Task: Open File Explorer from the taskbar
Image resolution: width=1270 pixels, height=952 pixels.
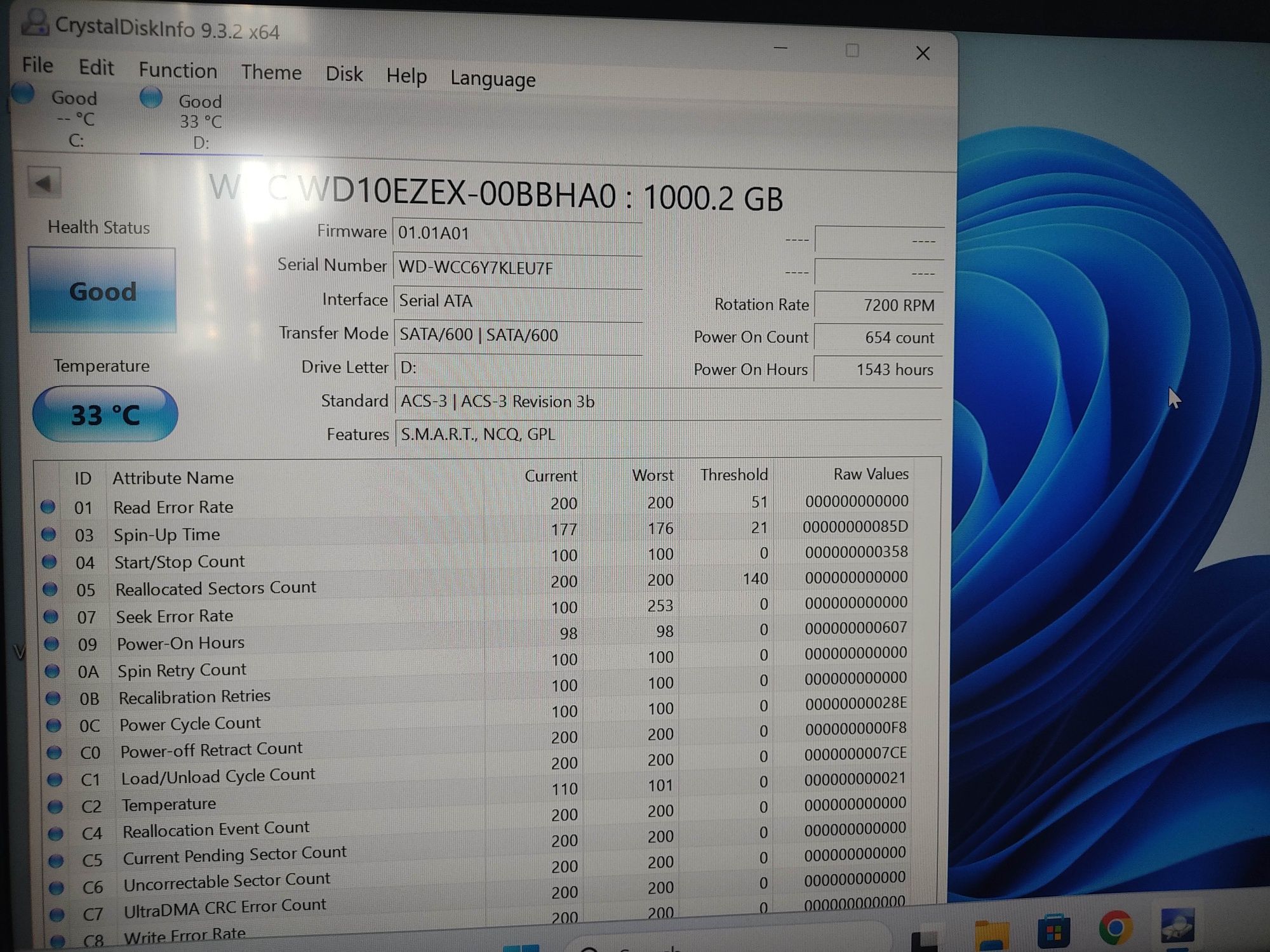Action: point(991,934)
